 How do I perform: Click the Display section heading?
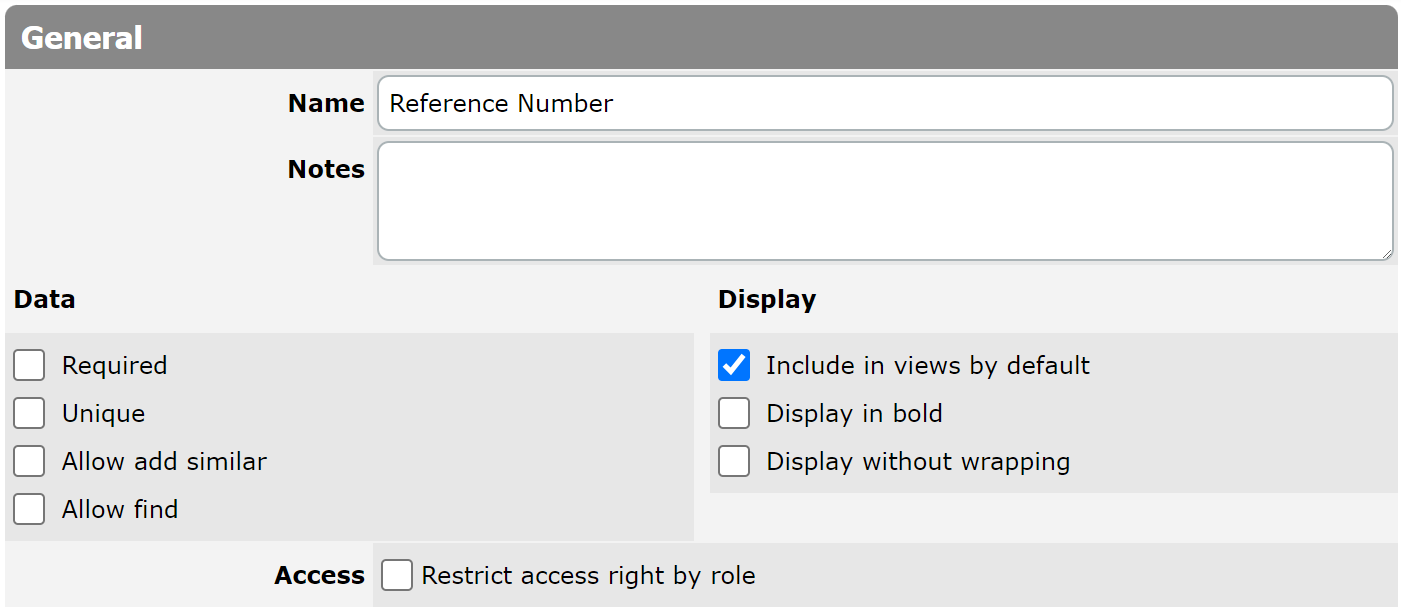pyautogui.click(x=767, y=299)
